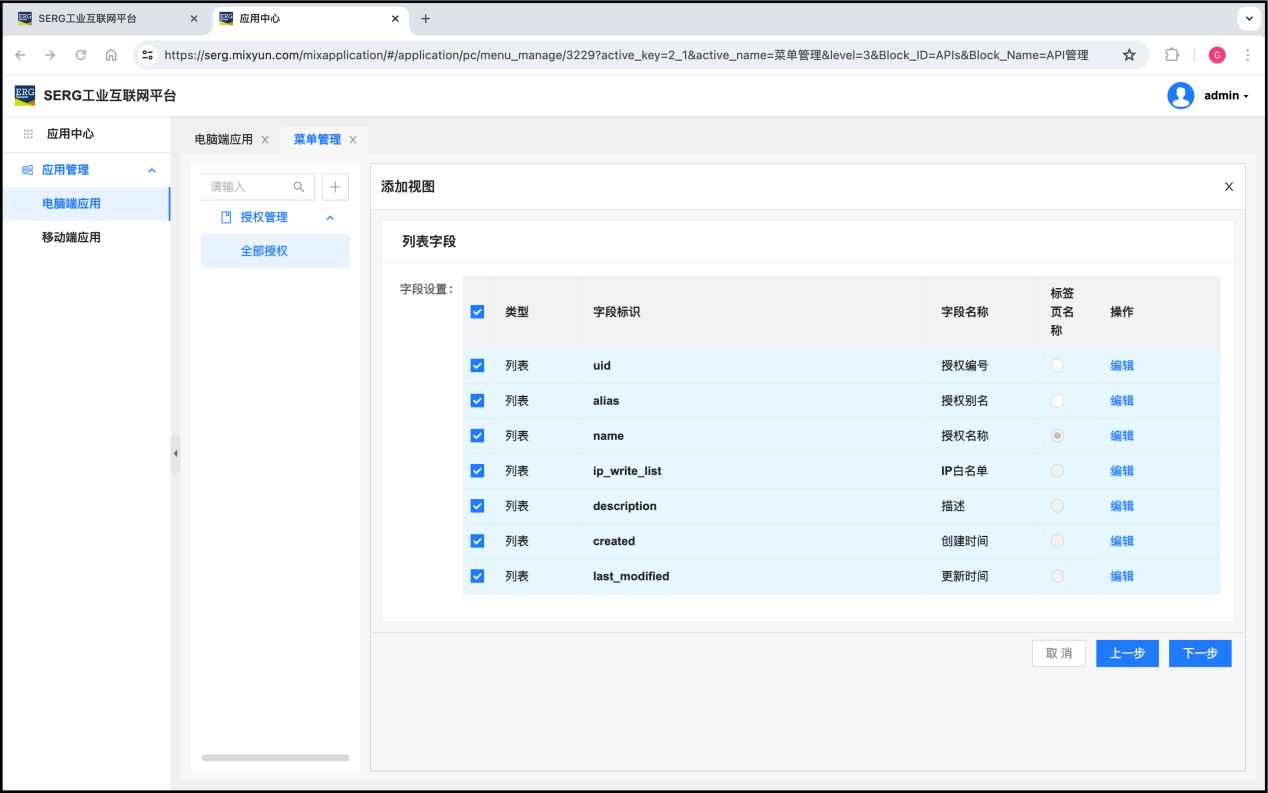Open 移动端应用 in the sidebar
Screen dimensions: 1268x793
71,238
